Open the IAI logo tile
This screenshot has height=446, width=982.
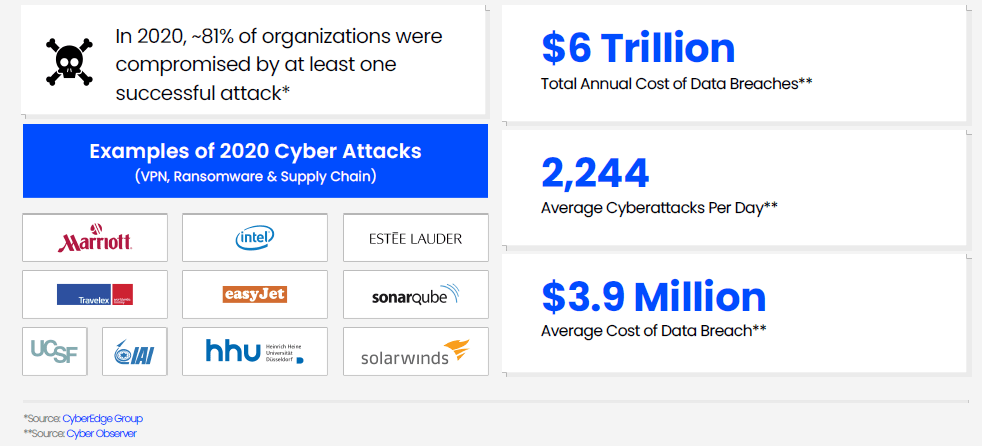point(135,351)
